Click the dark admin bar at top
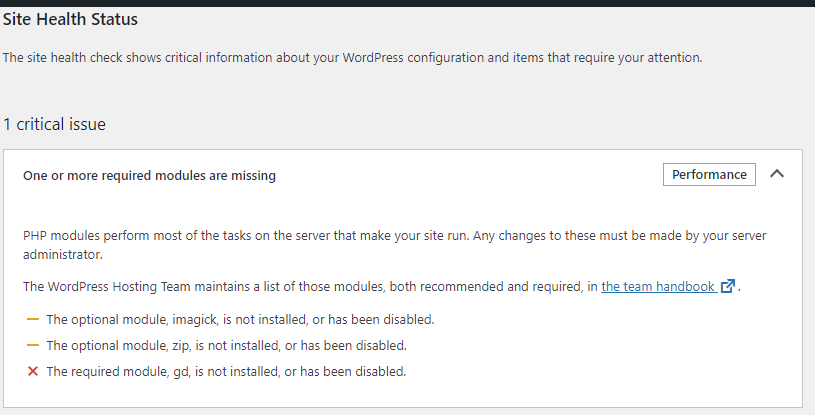 (x=408, y=3)
